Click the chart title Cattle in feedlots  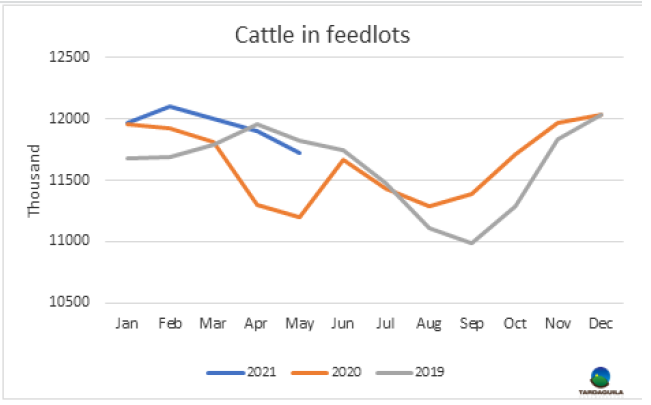322,36
